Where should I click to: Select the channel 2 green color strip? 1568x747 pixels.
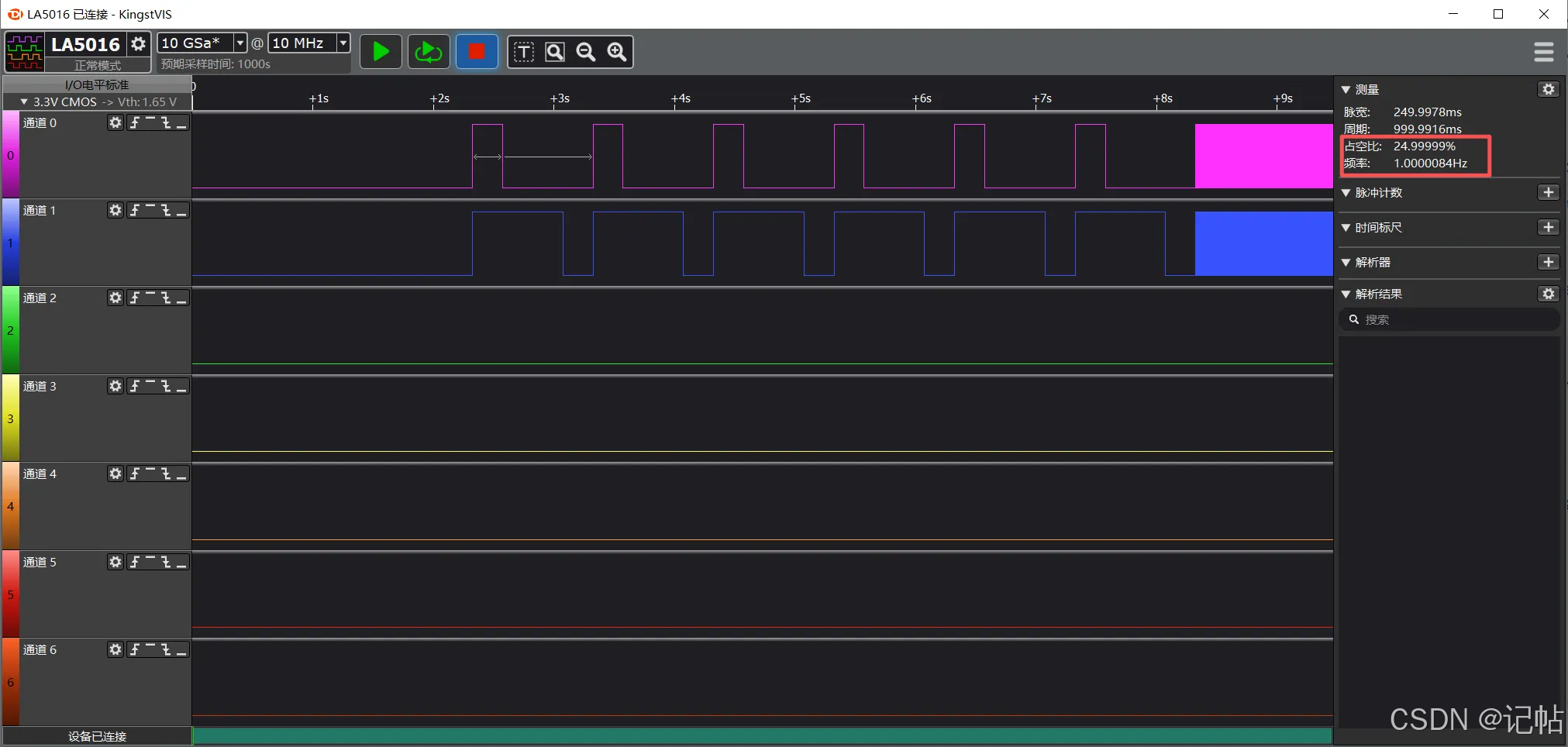click(x=11, y=330)
